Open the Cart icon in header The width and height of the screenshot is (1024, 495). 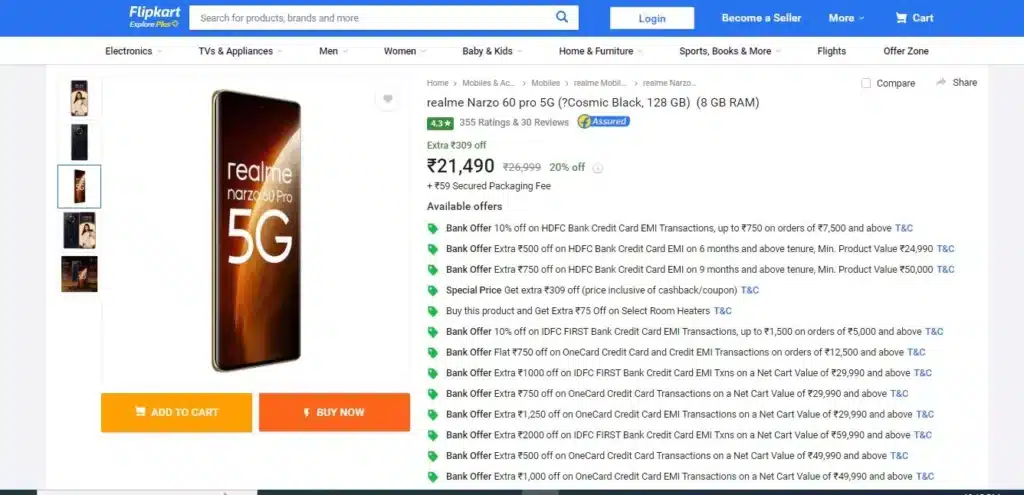coord(901,18)
